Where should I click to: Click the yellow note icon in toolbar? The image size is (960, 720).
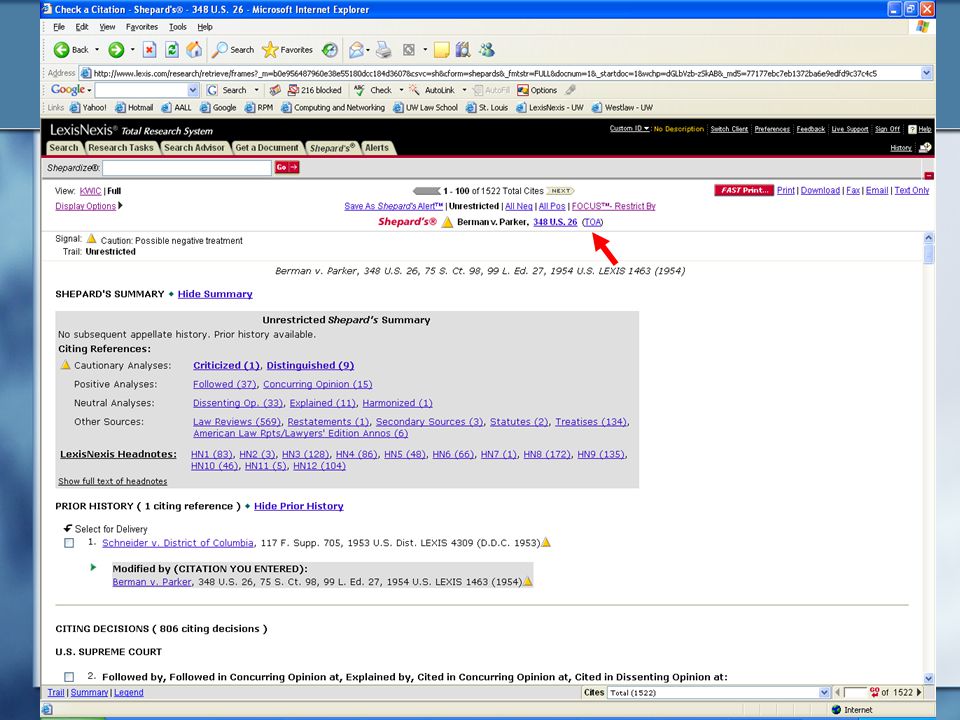[x=441, y=50]
